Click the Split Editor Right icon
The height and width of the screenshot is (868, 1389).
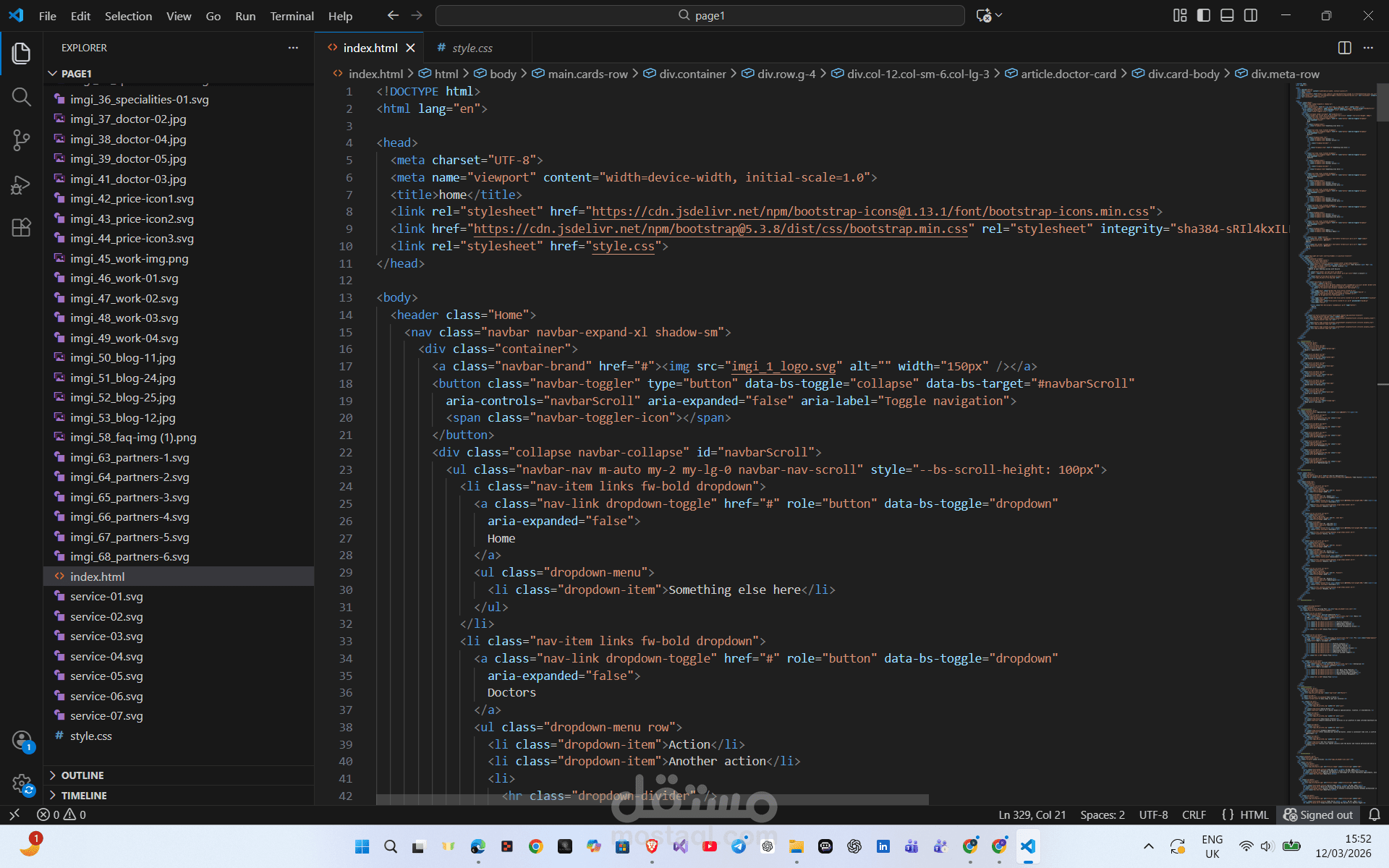click(x=1344, y=48)
